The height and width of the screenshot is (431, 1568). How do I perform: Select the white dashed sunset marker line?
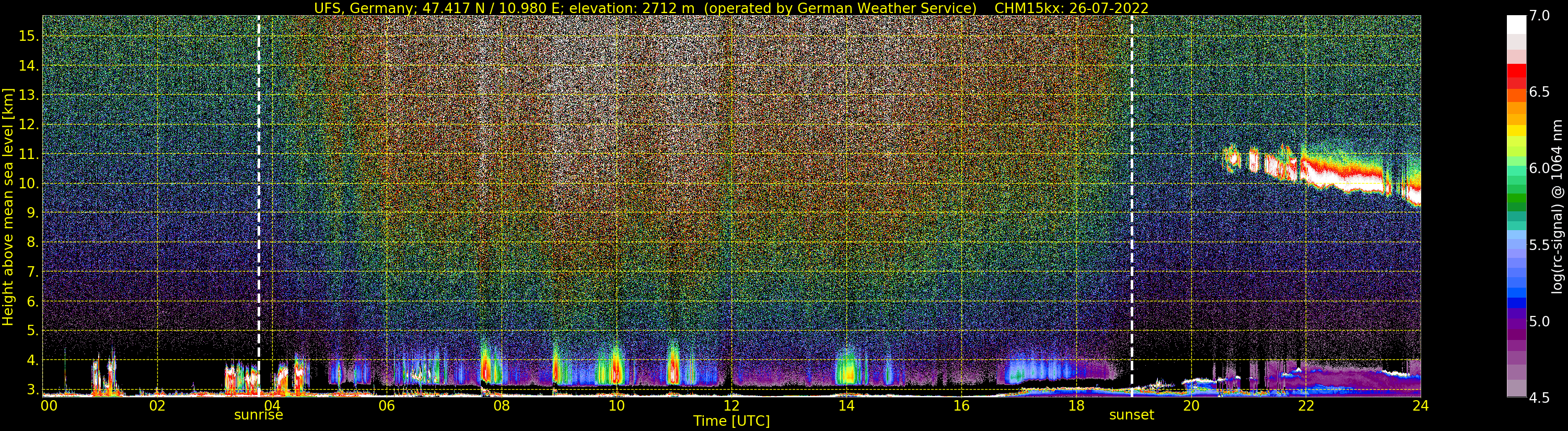tap(1132, 206)
